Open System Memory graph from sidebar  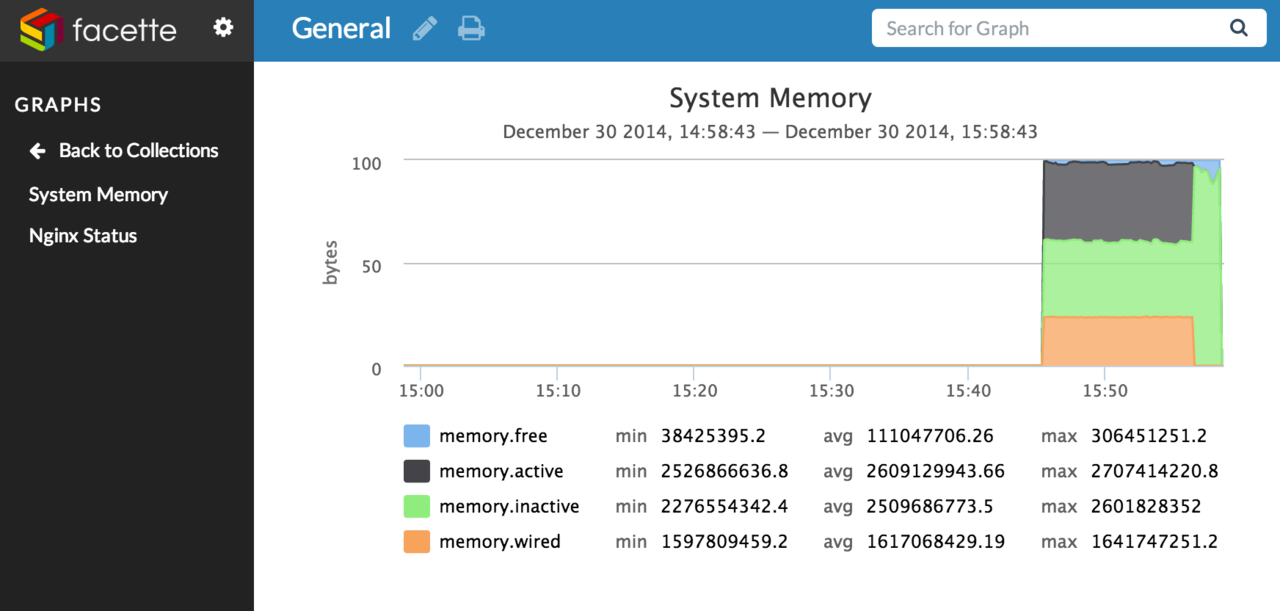[98, 195]
